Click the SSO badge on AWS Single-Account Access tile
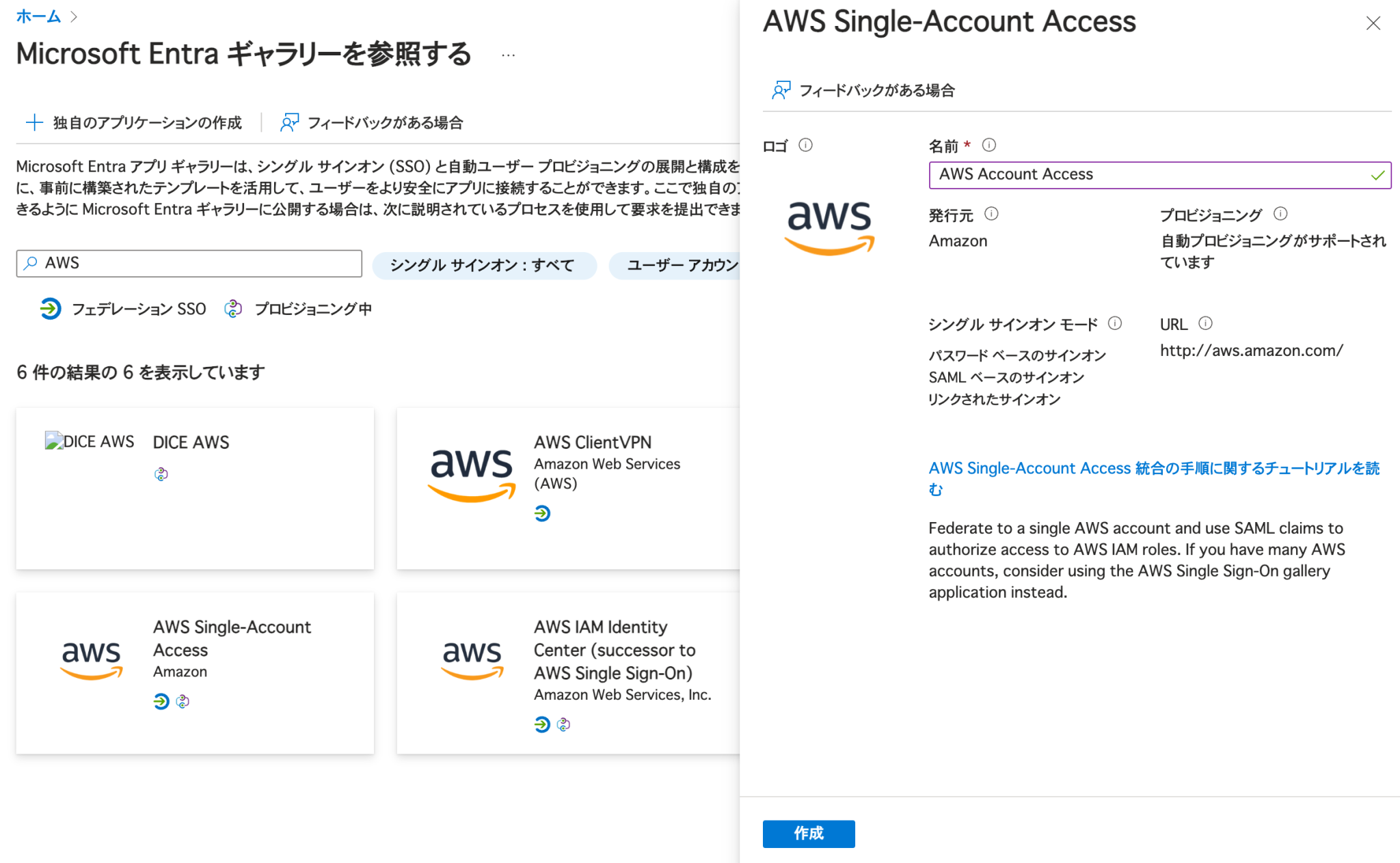 pyautogui.click(x=161, y=701)
